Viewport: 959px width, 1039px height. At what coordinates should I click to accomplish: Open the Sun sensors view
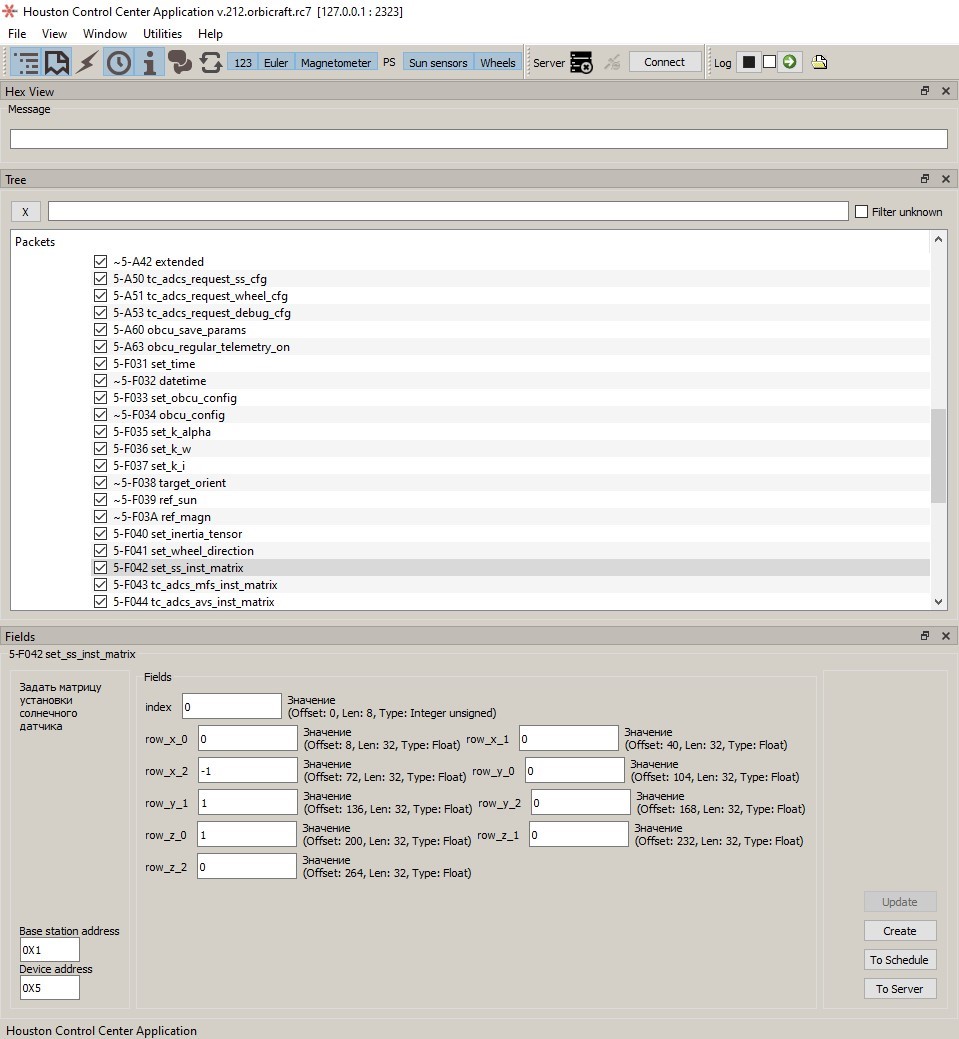(437, 61)
